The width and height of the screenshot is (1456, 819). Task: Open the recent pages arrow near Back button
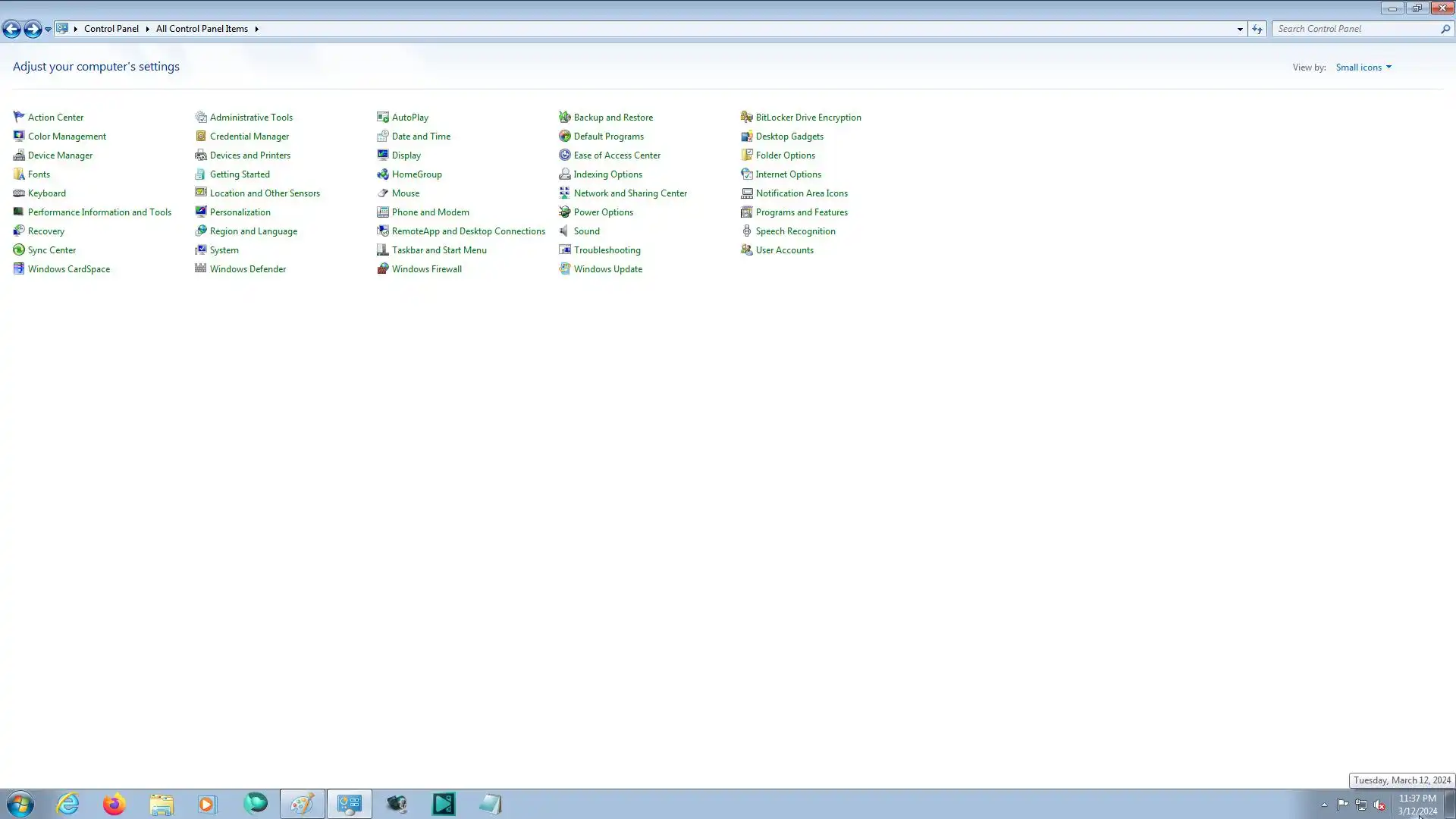[48, 29]
